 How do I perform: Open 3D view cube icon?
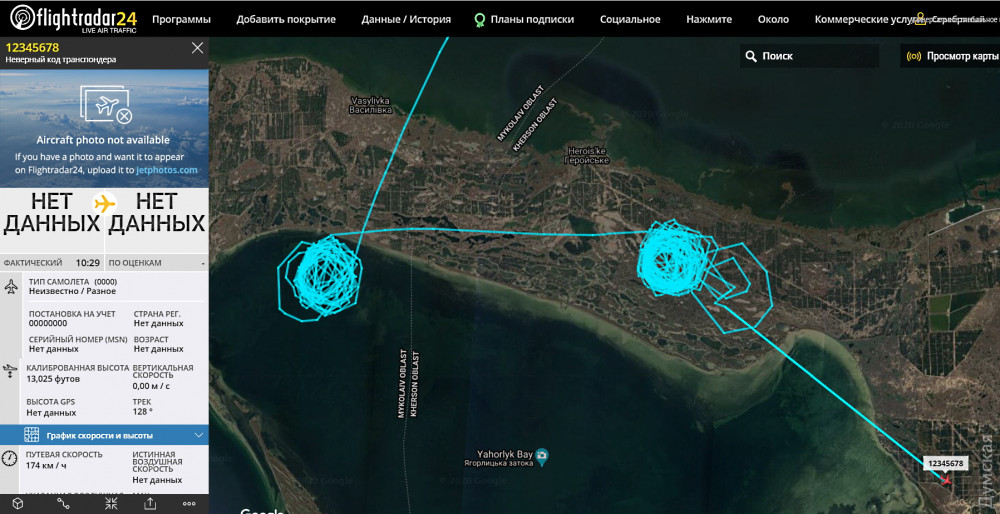pos(18,503)
